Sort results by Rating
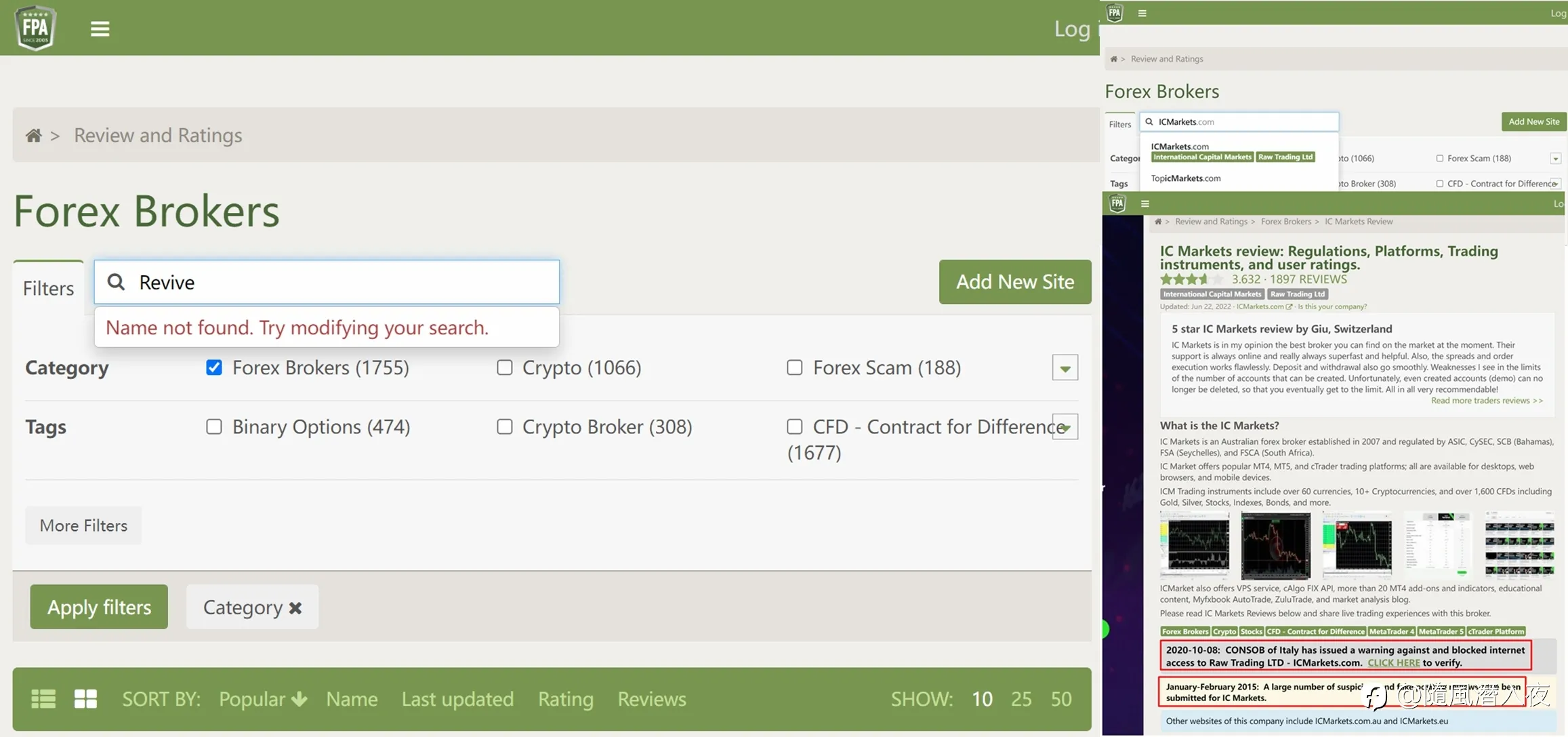 (566, 699)
